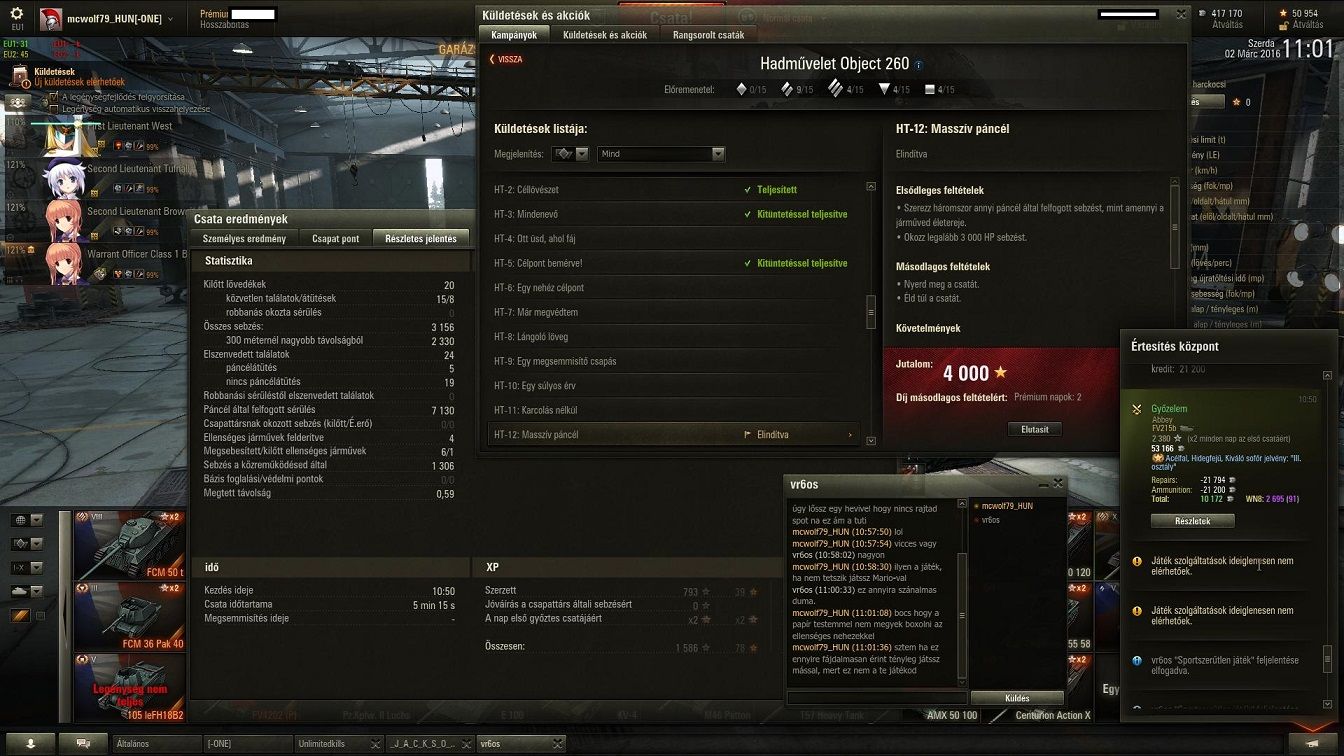
Task: Select mission HT-6: Egy nehéz célpont
Action: [675, 288]
